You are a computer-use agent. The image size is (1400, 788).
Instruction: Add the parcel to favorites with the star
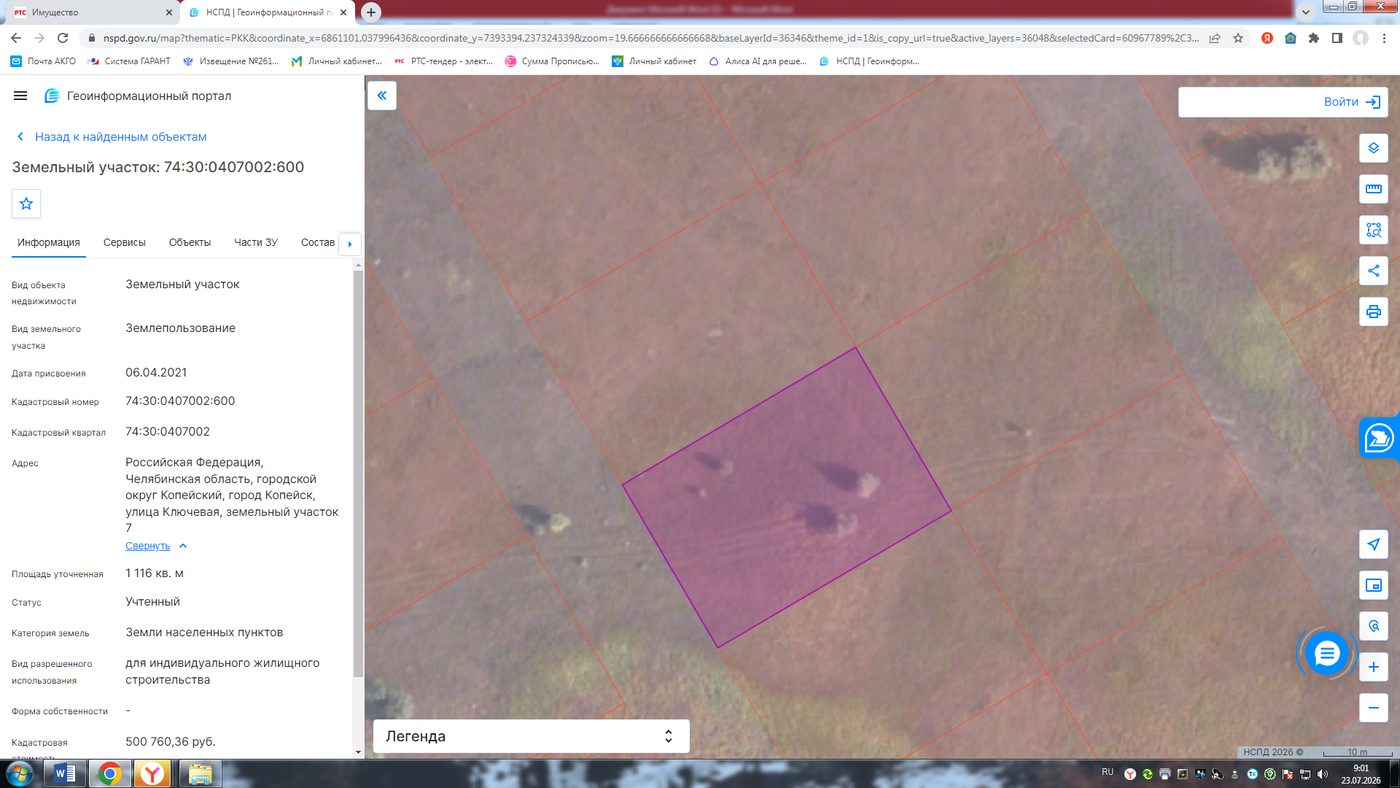click(26, 203)
